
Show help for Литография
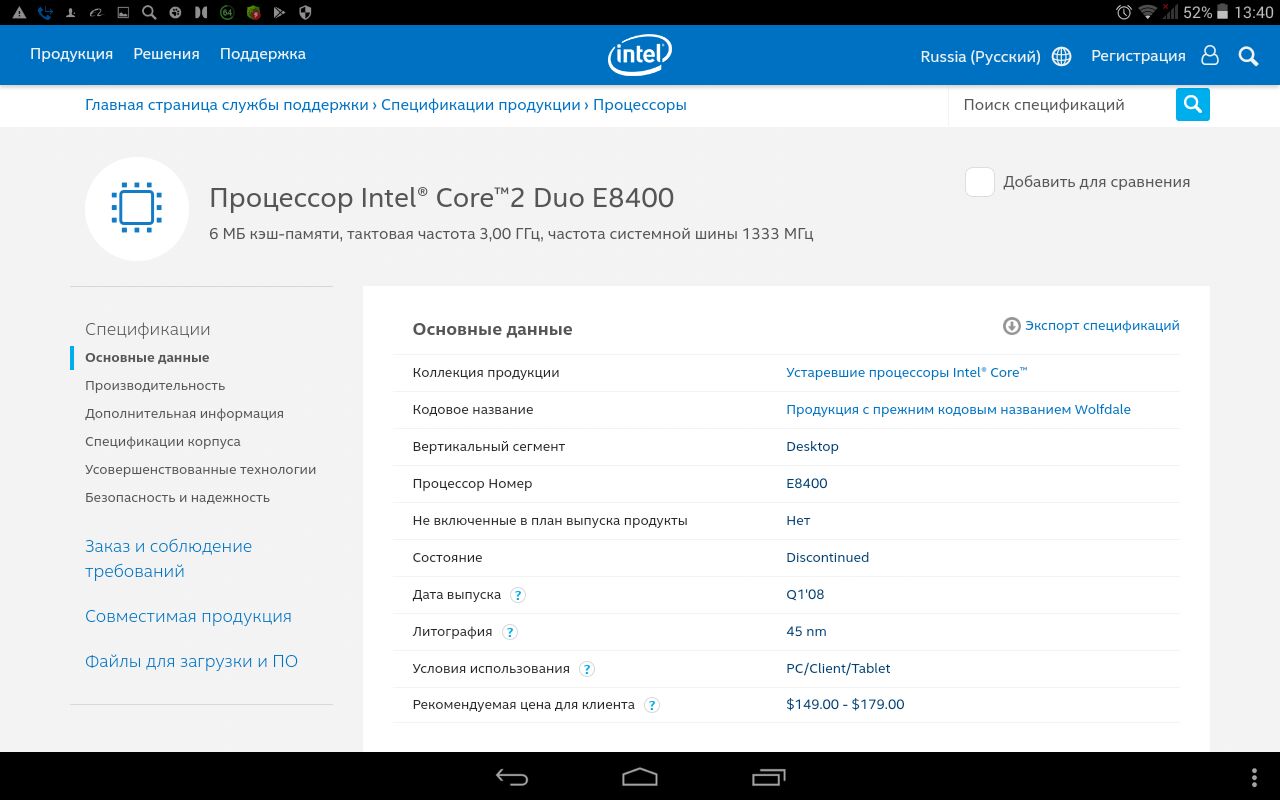(510, 632)
